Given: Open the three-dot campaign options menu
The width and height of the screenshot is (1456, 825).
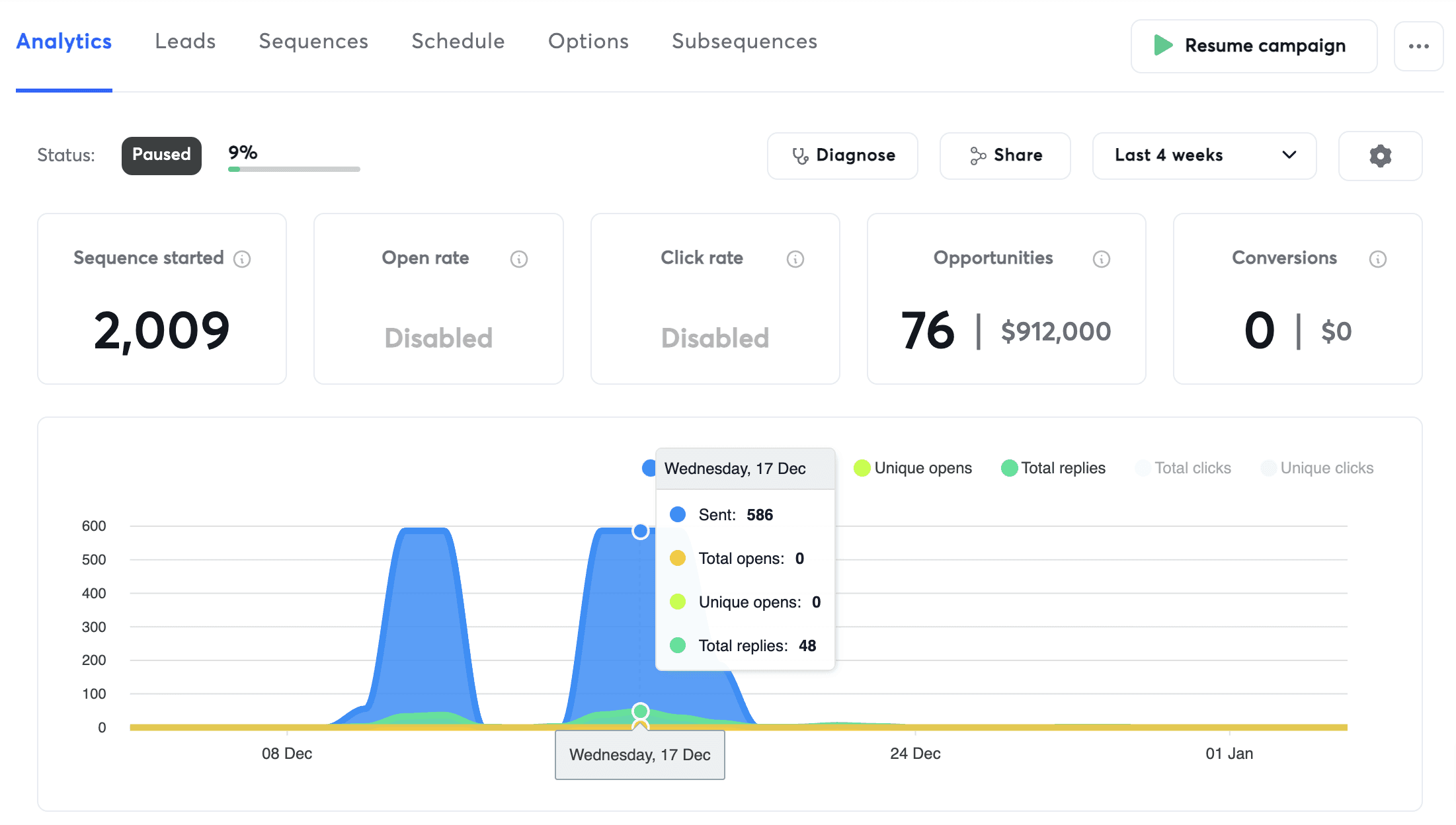Looking at the screenshot, I should pyautogui.click(x=1418, y=46).
